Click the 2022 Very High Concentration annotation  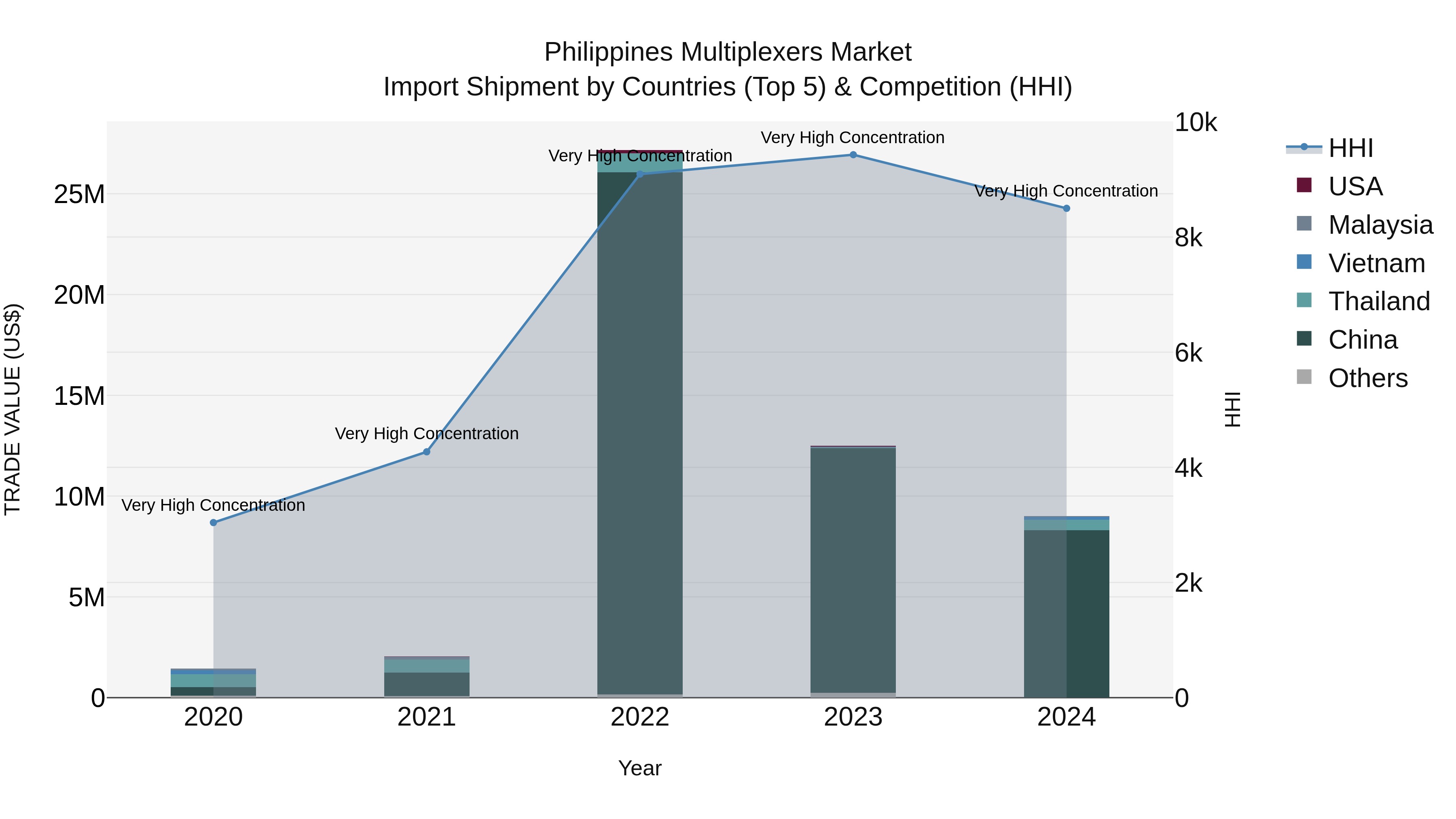click(640, 155)
